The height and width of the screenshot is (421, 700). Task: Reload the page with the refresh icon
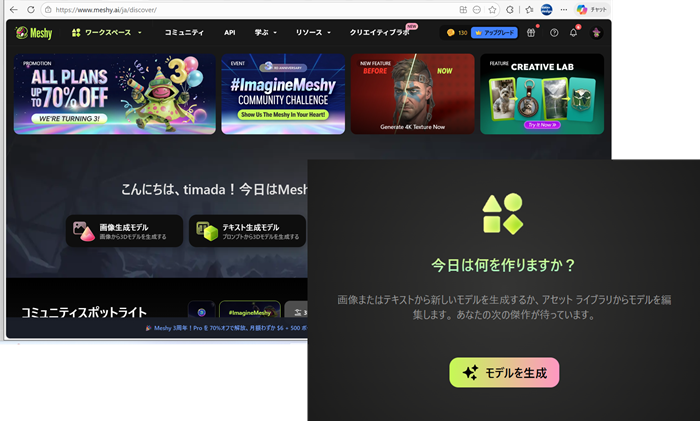[31, 9]
